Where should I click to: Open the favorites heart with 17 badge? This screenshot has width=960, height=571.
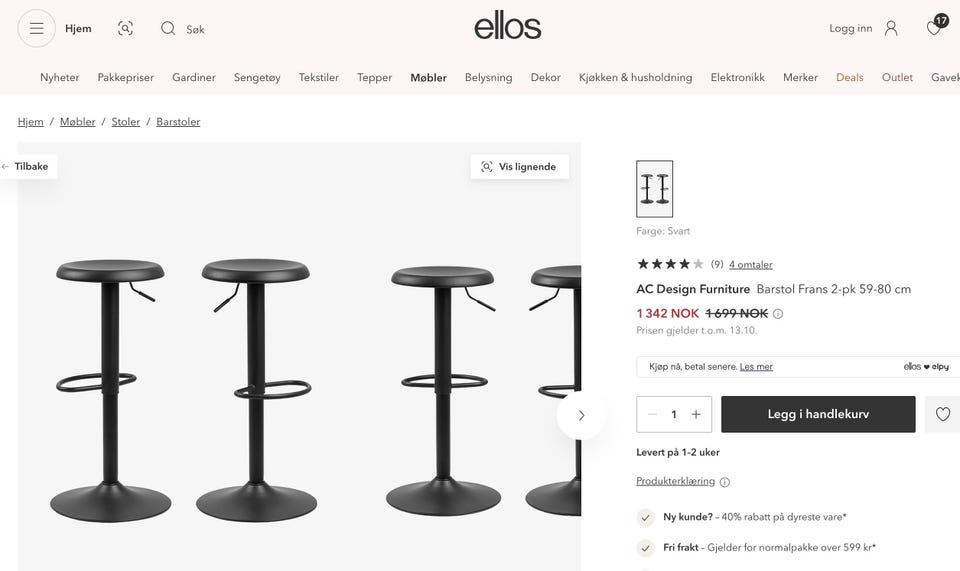pos(936,26)
